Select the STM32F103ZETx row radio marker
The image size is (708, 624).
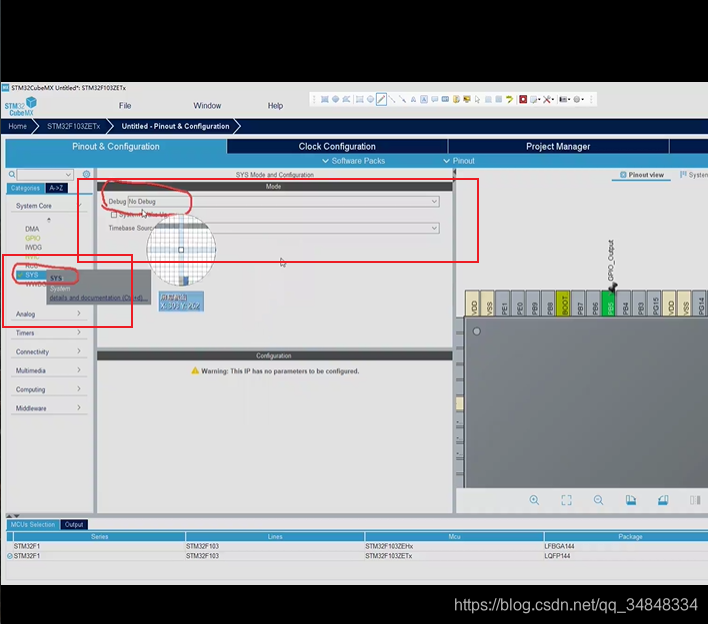(x=9, y=556)
